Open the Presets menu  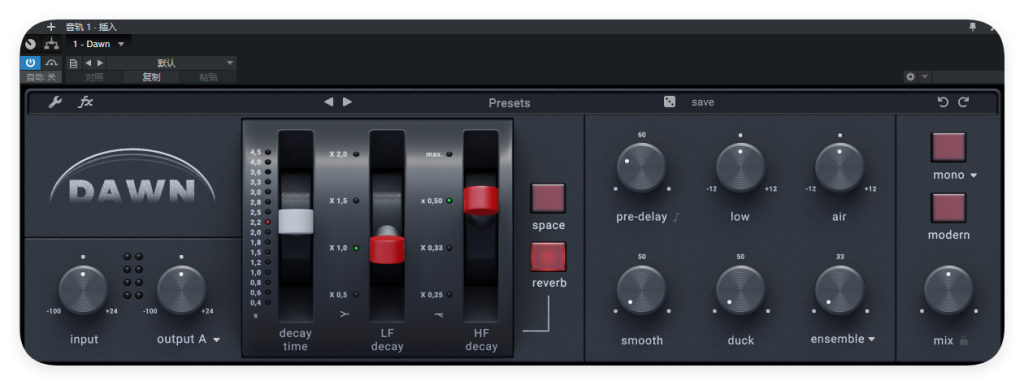click(x=509, y=103)
